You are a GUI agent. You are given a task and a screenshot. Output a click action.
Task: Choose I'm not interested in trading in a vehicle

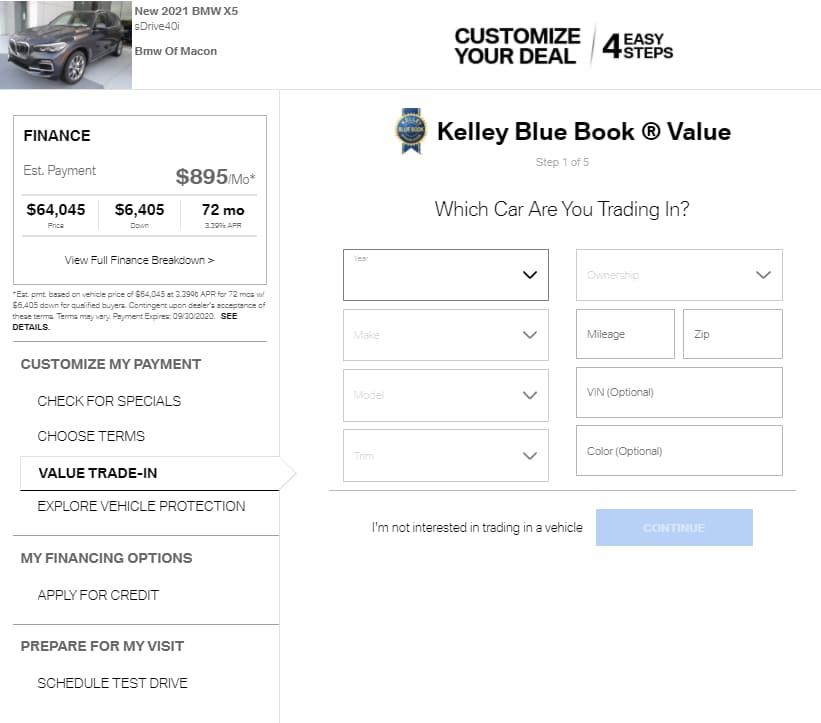click(x=477, y=527)
